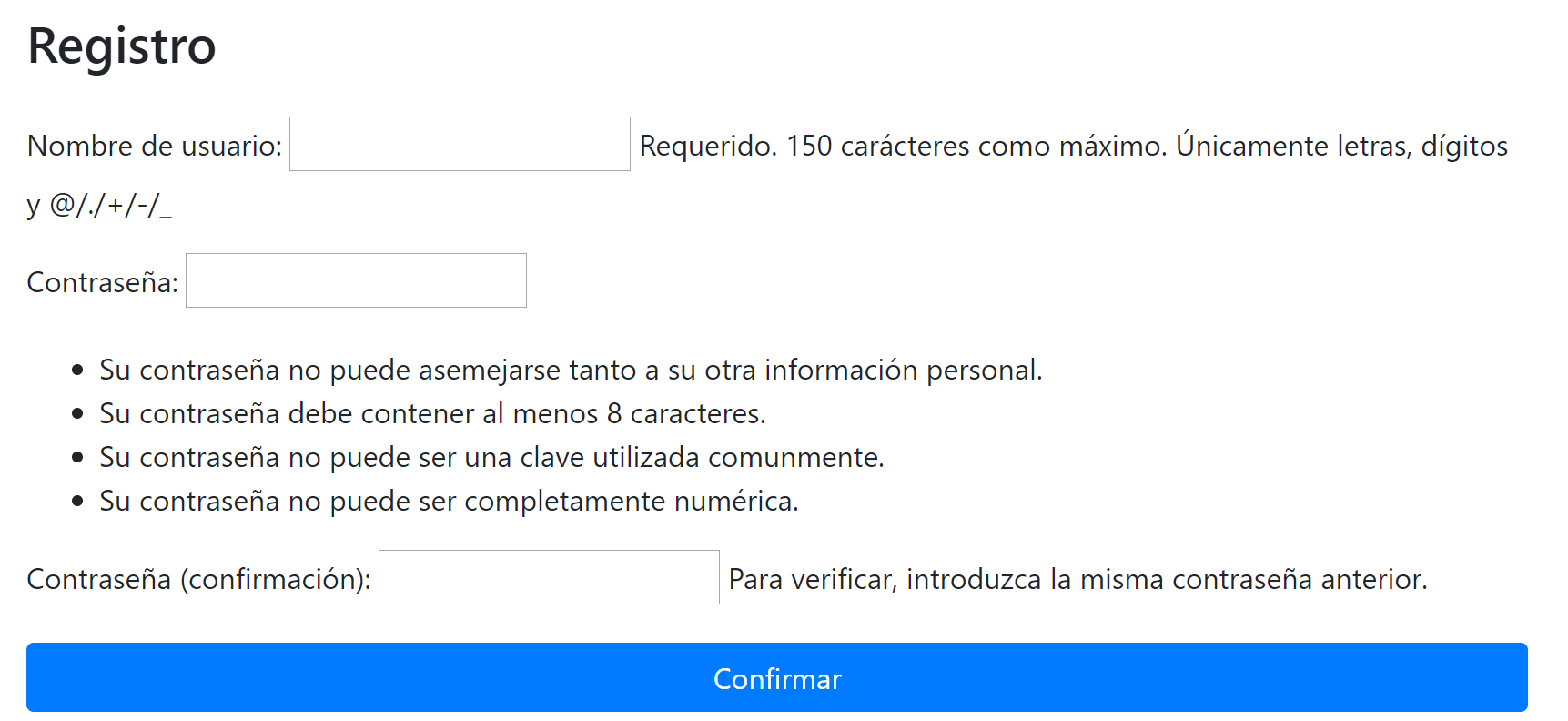Click the "150 carácteres como máximo" hint text

click(976, 146)
